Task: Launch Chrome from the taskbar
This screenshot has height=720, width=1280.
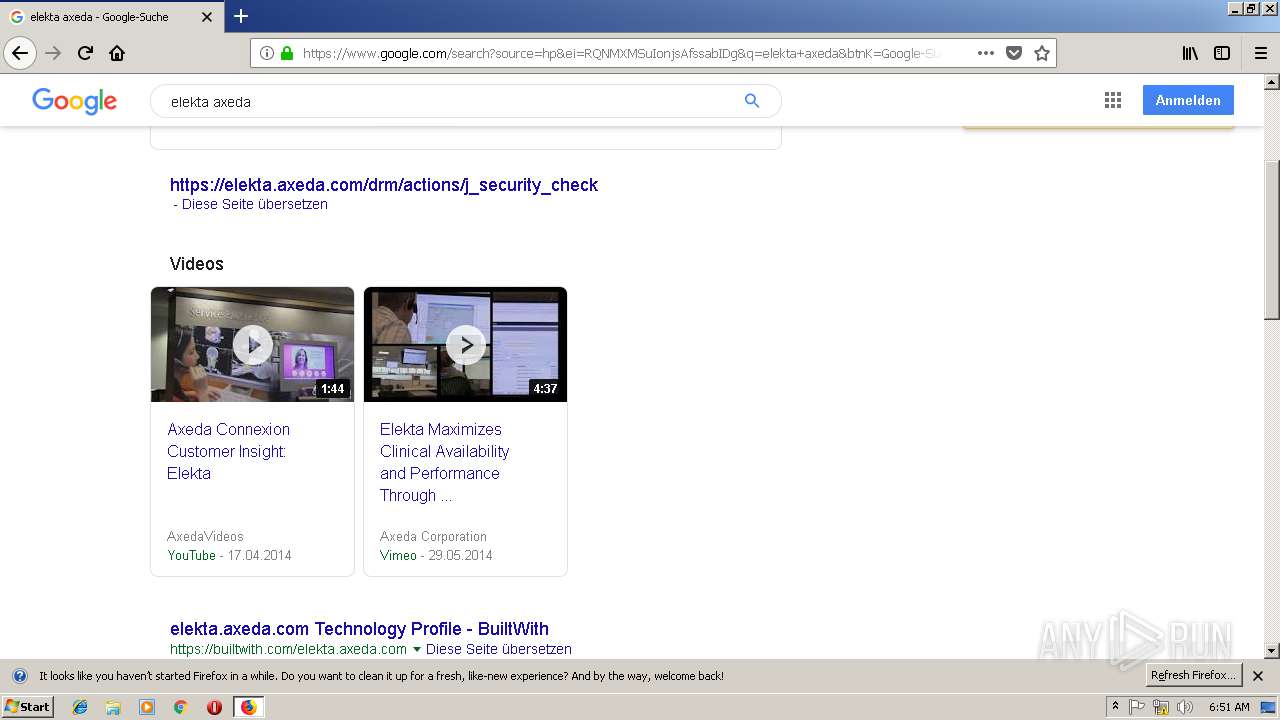Action: click(x=180, y=707)
